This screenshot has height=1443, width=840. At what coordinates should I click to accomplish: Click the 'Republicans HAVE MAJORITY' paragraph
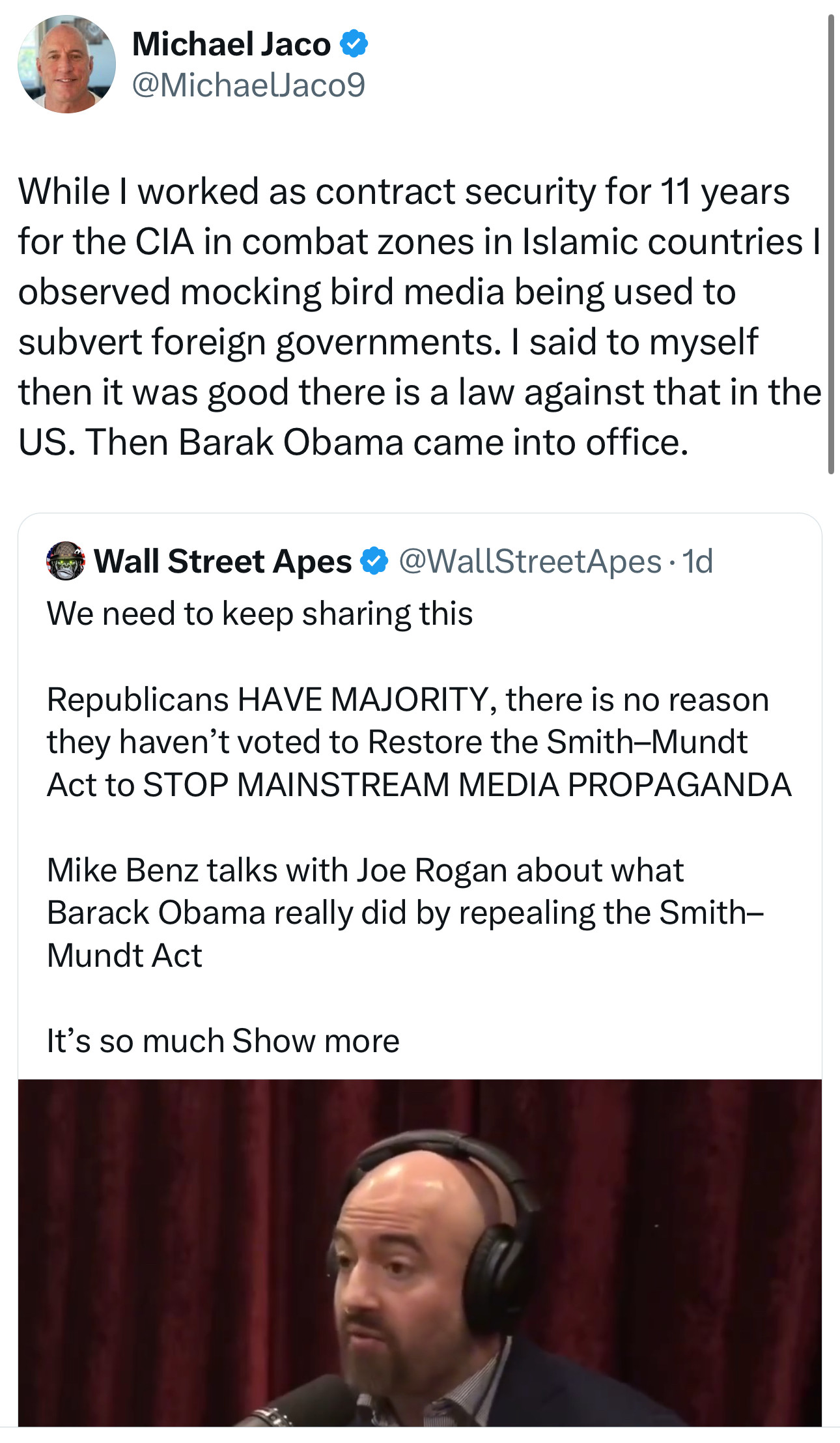tap(418, 742)
